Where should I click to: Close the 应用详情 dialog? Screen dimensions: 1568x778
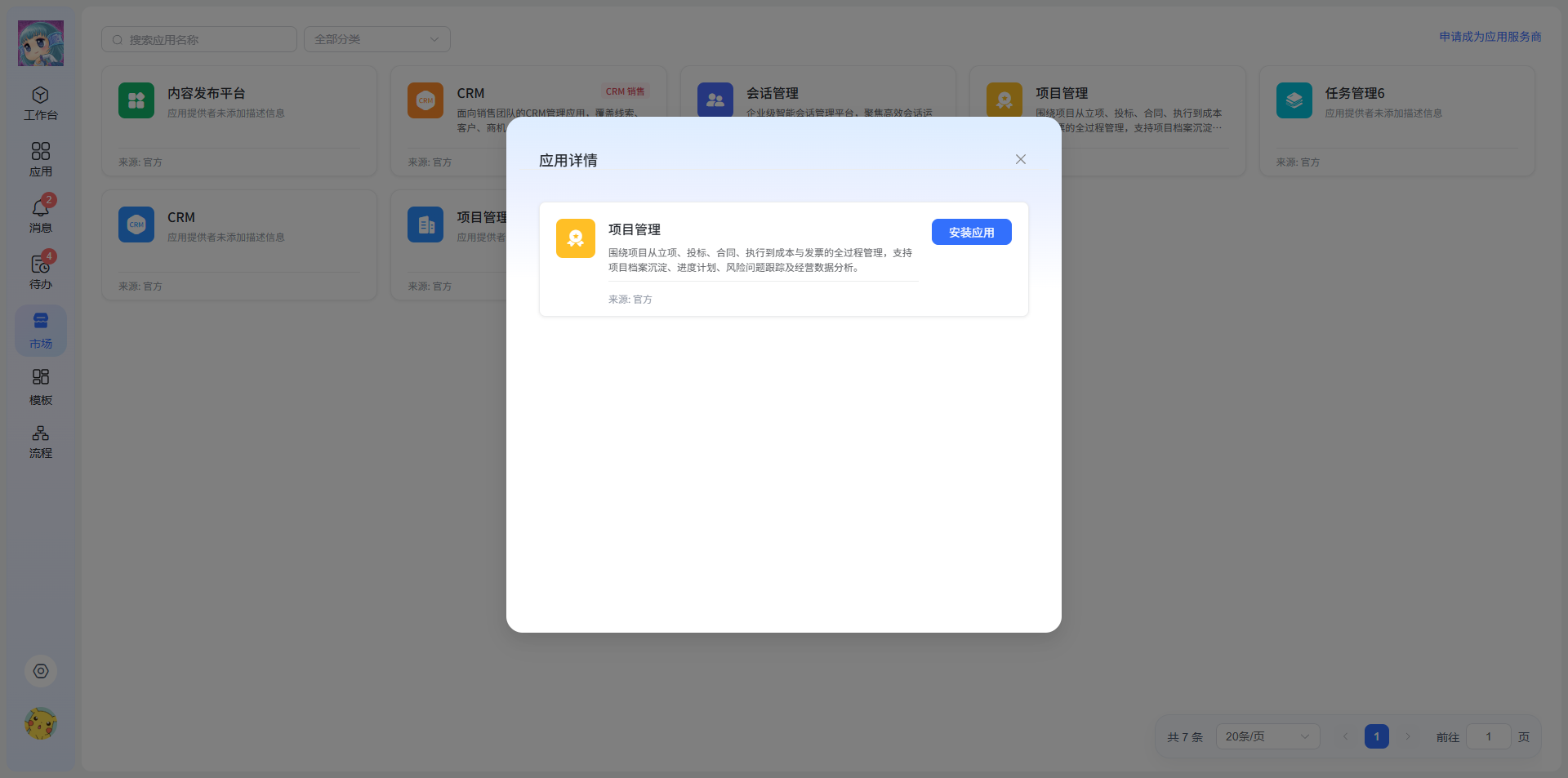1021,159
